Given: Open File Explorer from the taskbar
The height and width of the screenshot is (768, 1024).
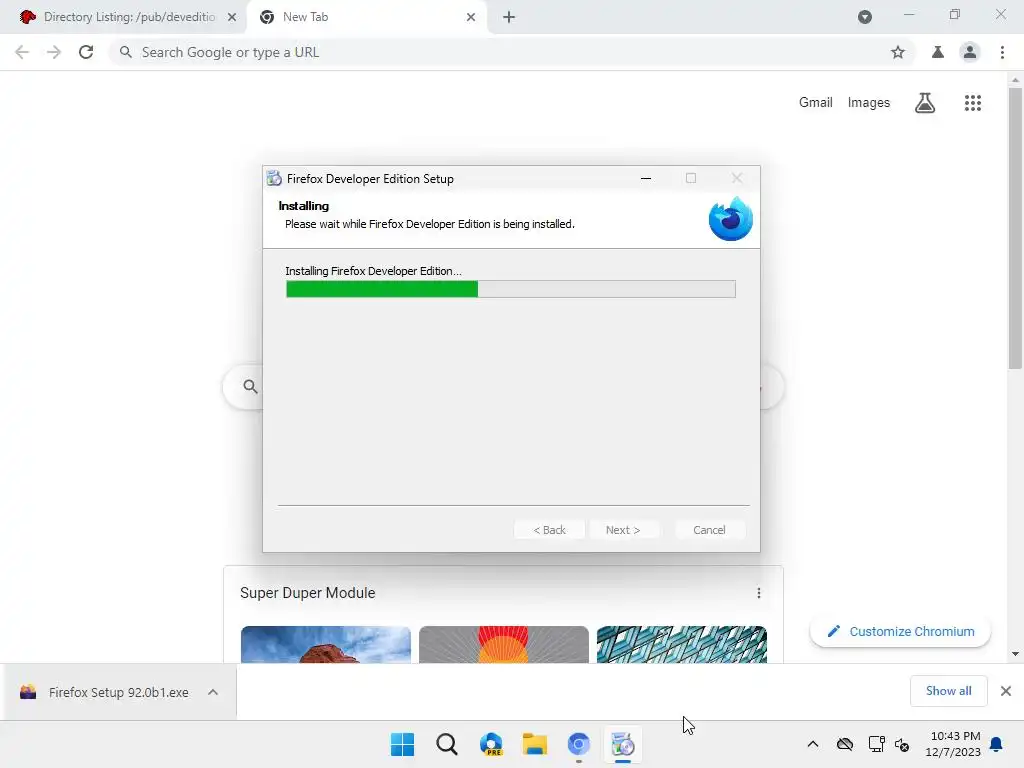Looking at the screenshot, I should coord(535,744).
